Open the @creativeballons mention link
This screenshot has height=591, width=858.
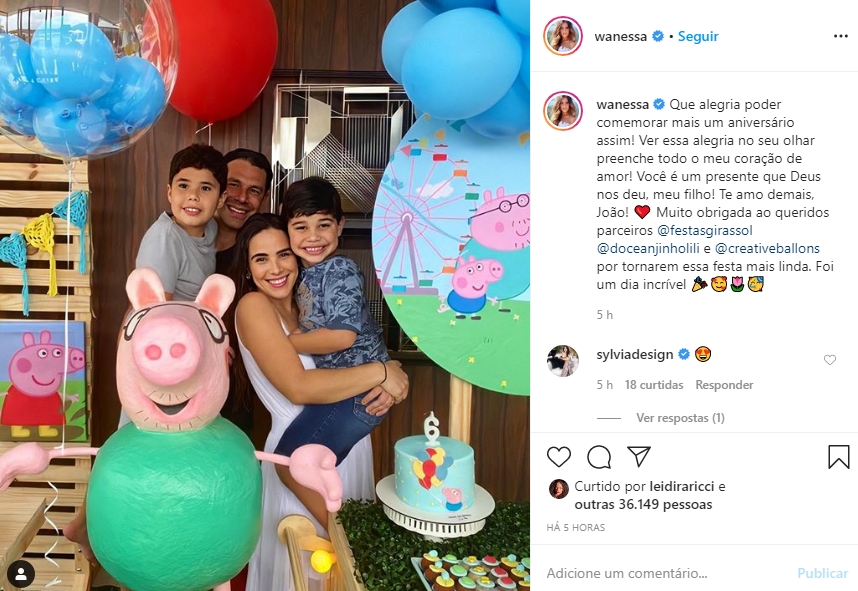tap(767, 248)
